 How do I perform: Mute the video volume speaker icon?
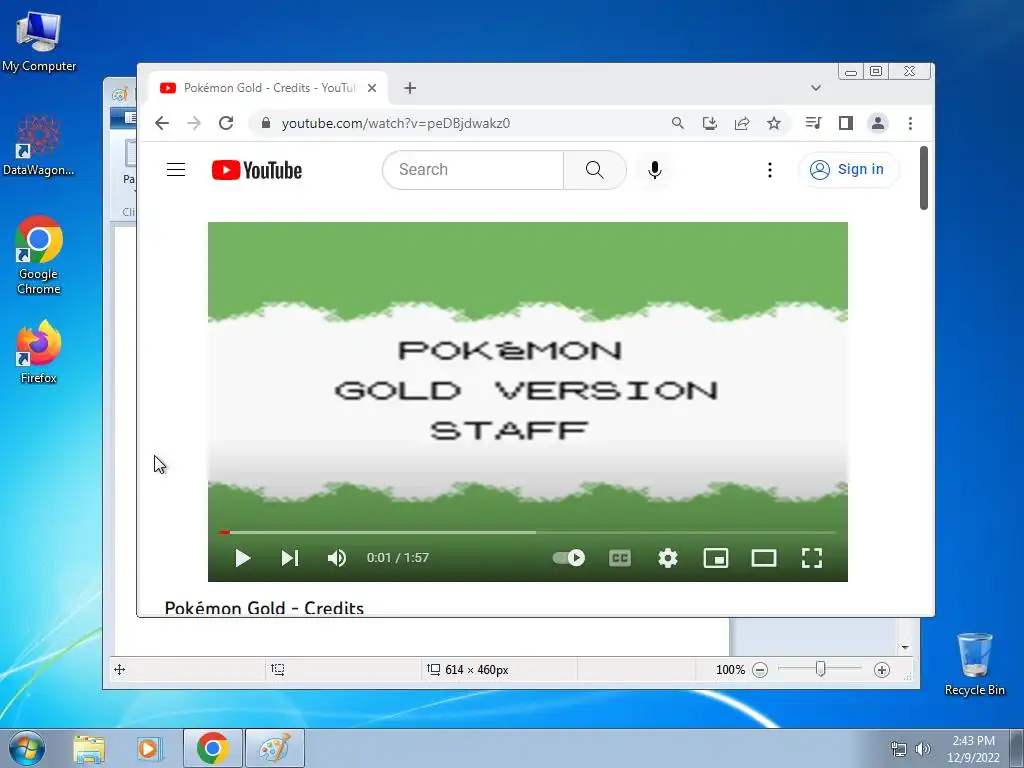pyautogui.click(x=337, y=558)
